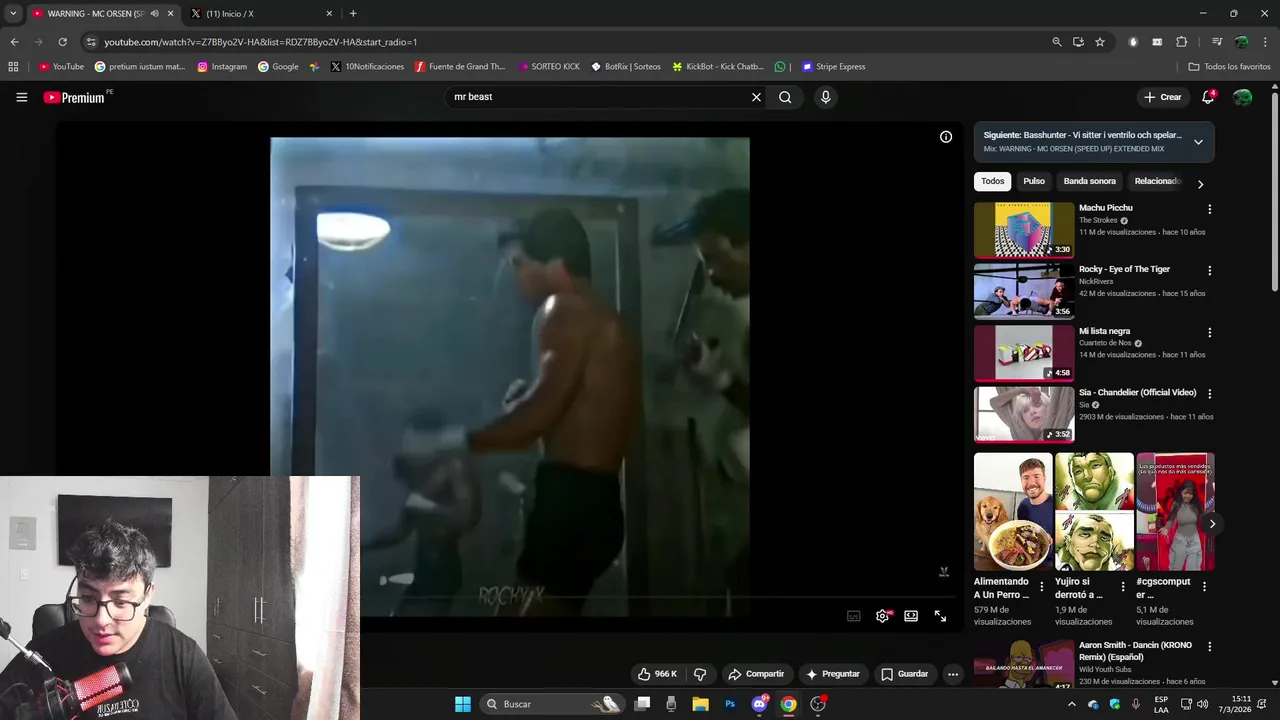Image resolution: width=1280 pixels, height=720 pixels.
Task: Click the address bar URL field
Action: 560,42
